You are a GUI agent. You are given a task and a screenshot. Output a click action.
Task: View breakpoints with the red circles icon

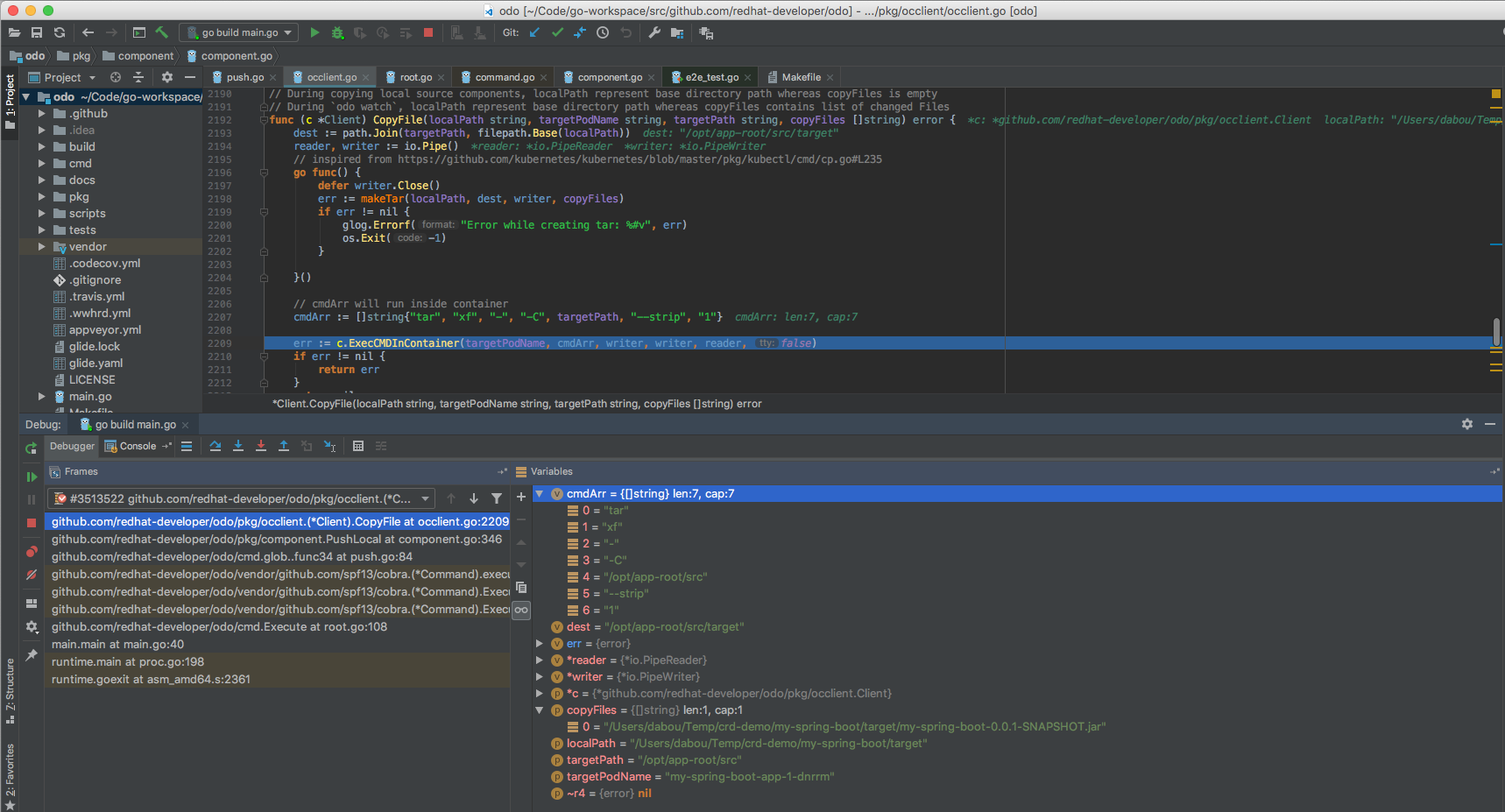pyautogui.click(x=32, y=551)
